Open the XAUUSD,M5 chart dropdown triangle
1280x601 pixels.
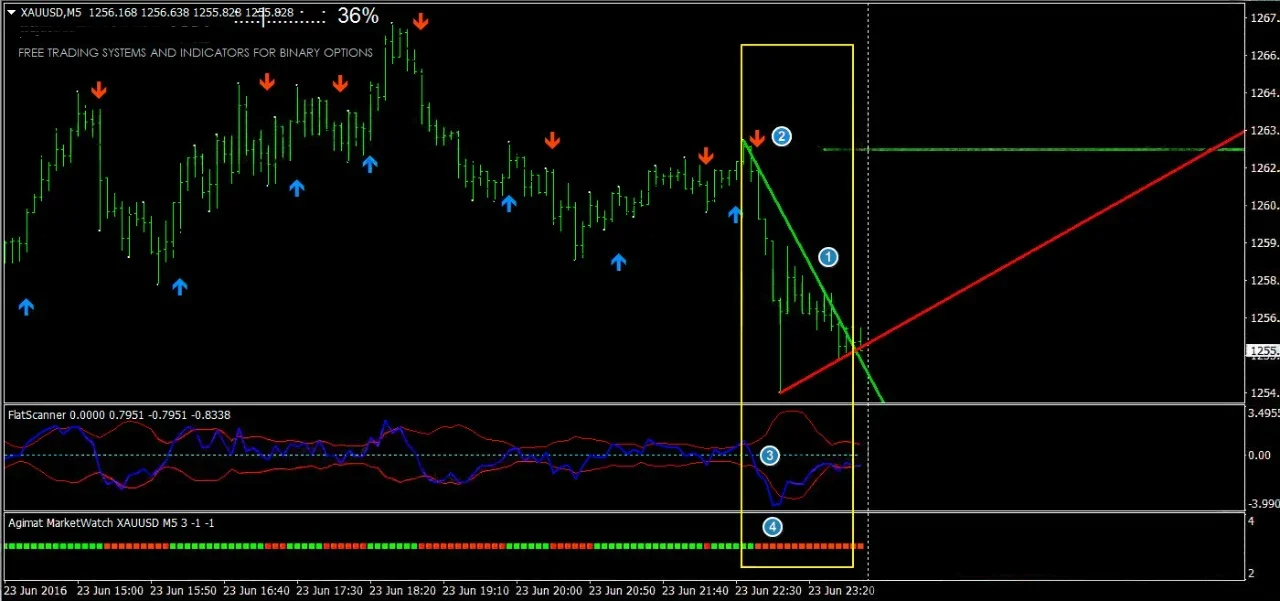(11, 13)
